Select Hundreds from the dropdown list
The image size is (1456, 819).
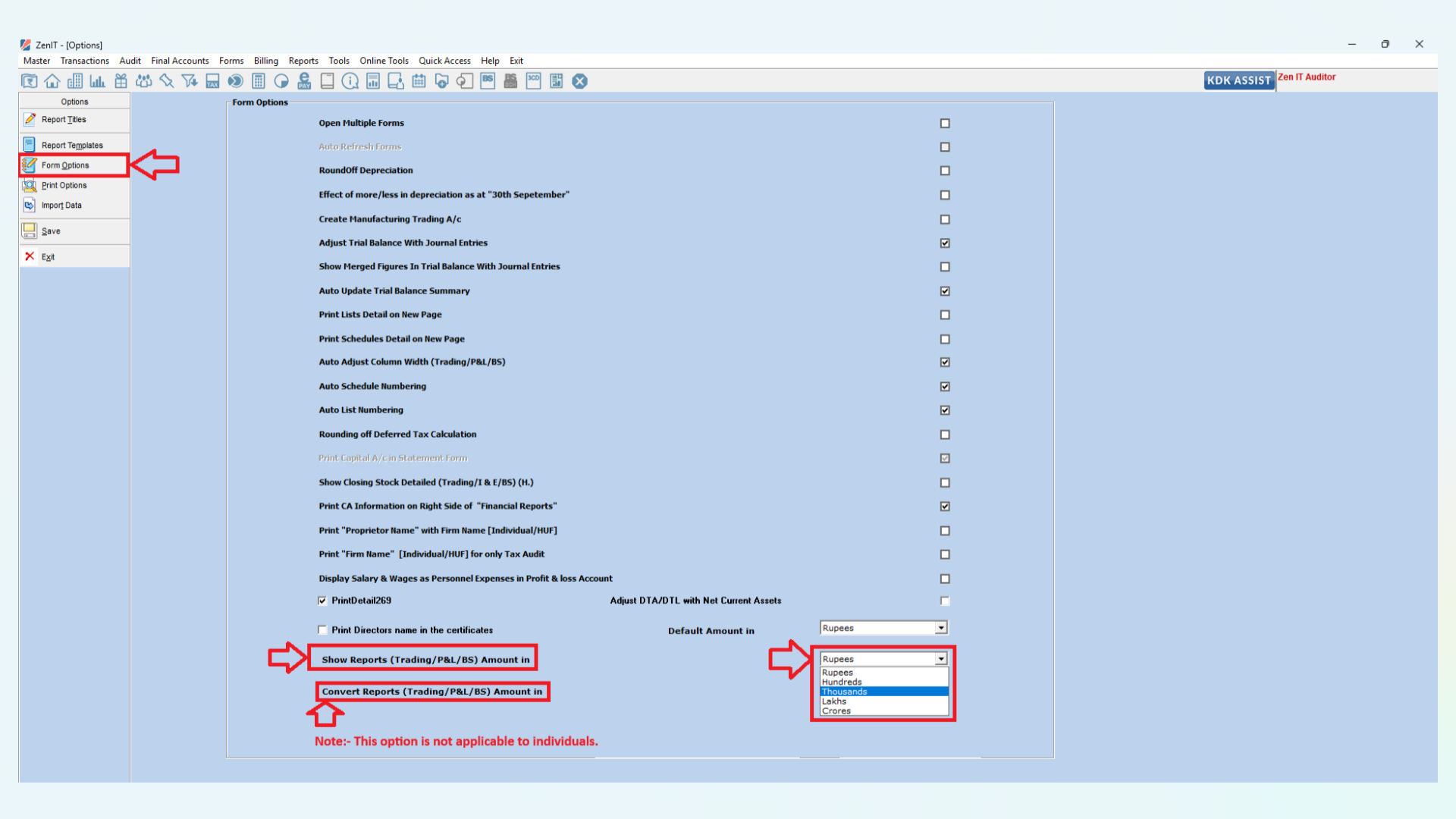click(884, 682)
